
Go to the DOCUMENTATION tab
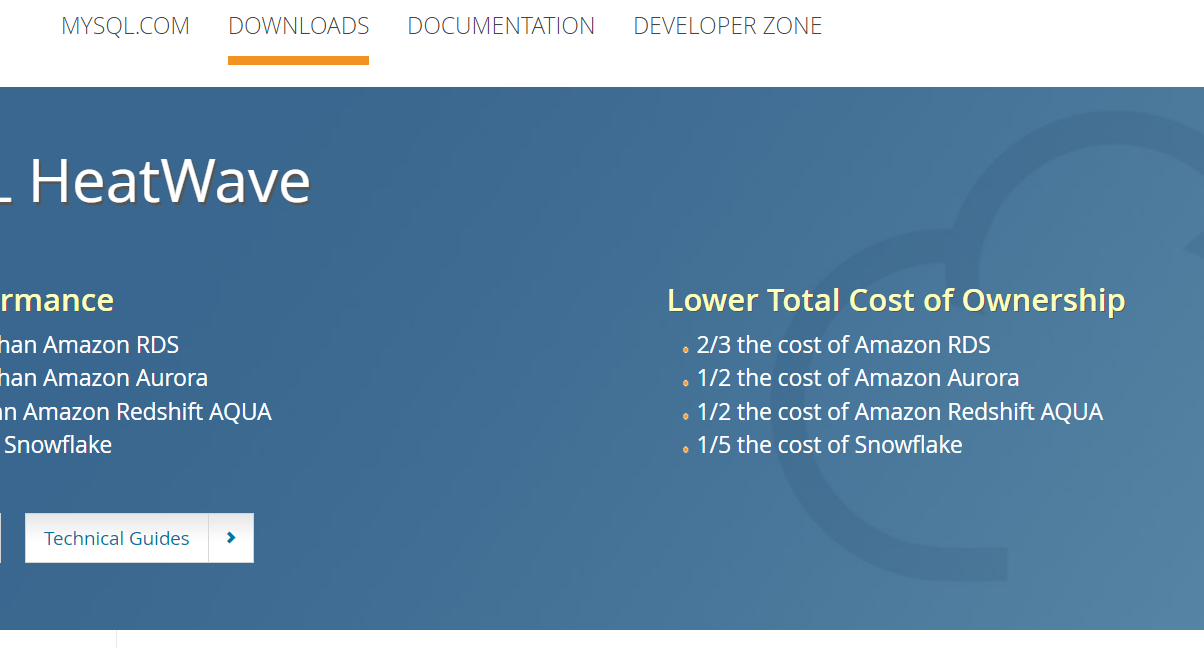[501, 26]
